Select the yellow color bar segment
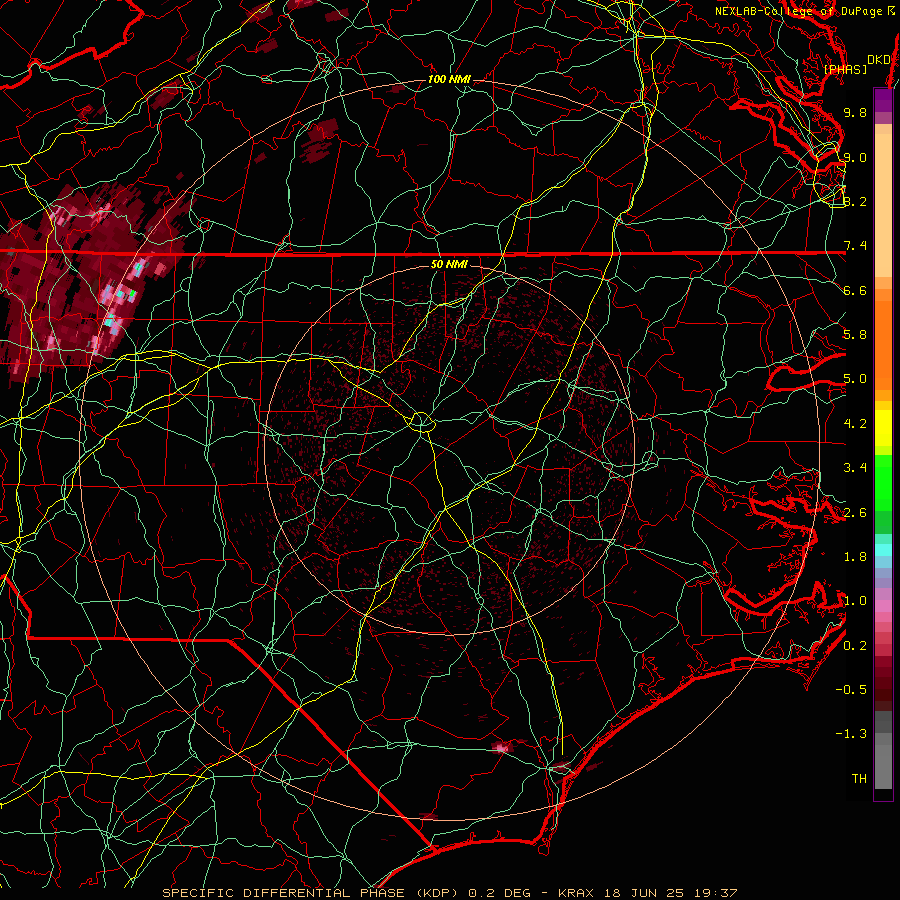 coord(883,428)
